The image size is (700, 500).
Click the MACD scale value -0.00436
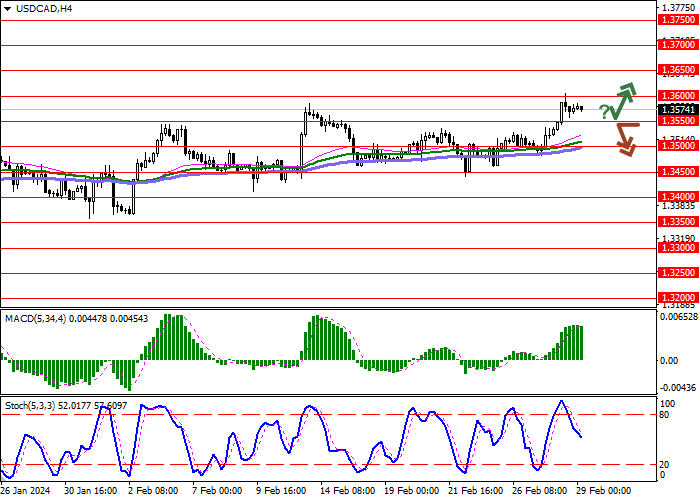pos(678,388)
